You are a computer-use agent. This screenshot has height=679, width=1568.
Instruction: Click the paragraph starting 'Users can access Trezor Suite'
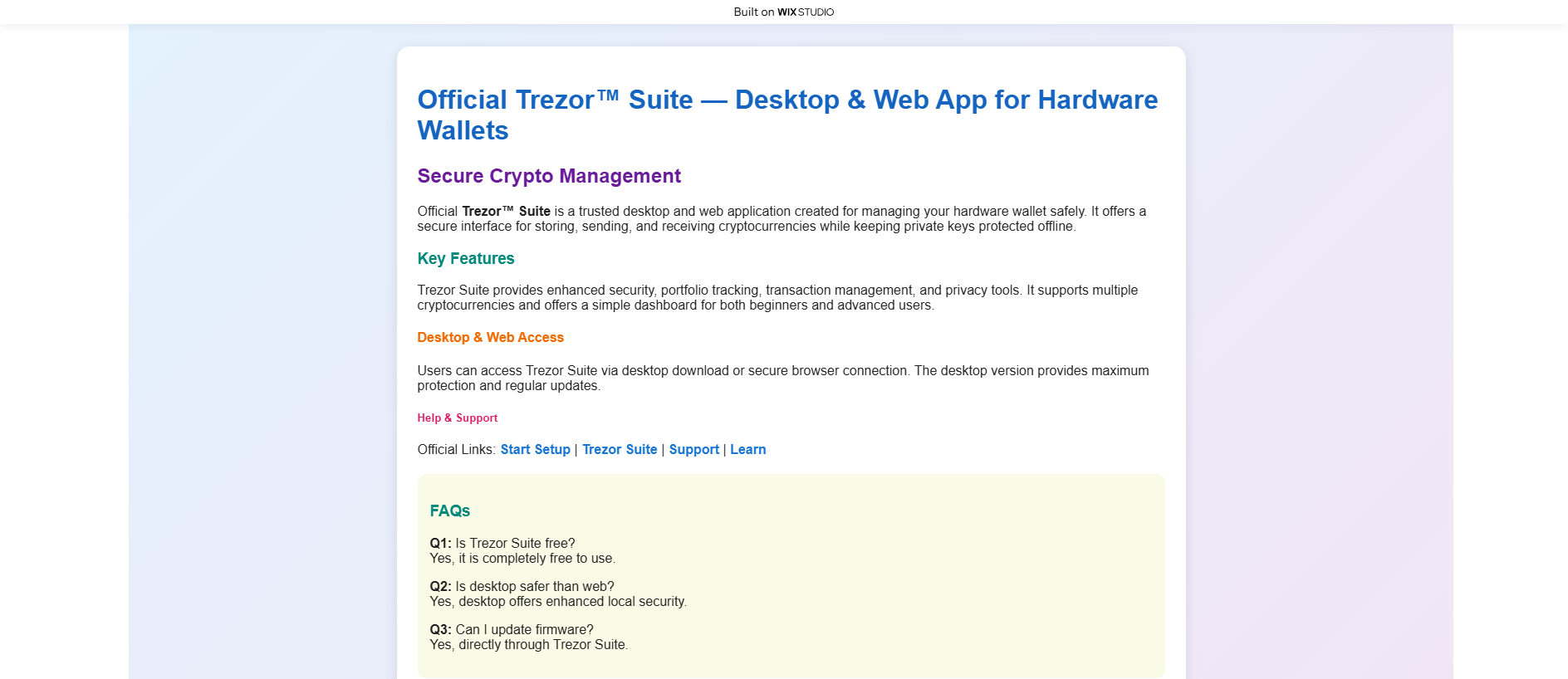(783, 379)
